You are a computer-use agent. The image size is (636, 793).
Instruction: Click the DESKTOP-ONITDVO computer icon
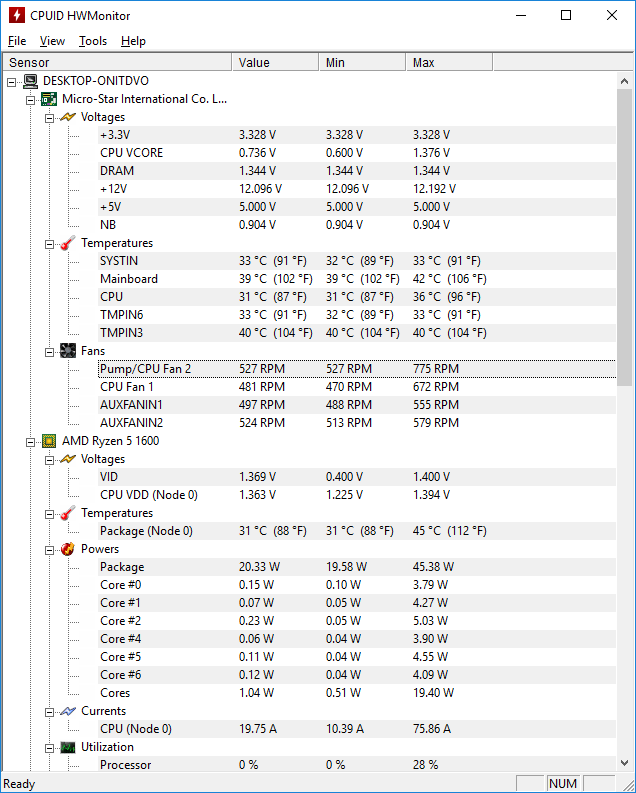[30, 81]
